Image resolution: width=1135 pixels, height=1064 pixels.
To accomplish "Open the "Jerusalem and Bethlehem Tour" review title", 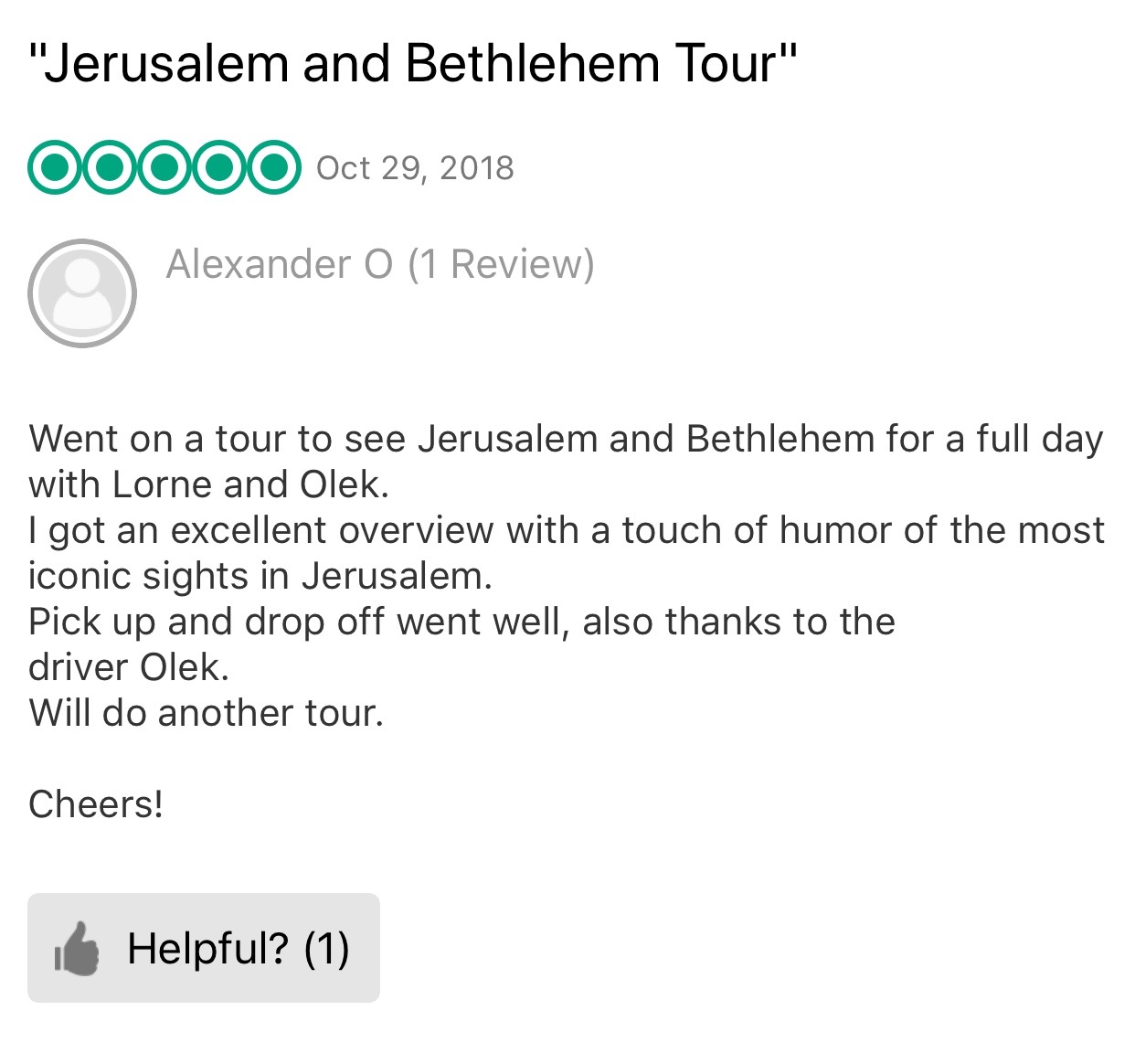I will click(x=413, y=63).
